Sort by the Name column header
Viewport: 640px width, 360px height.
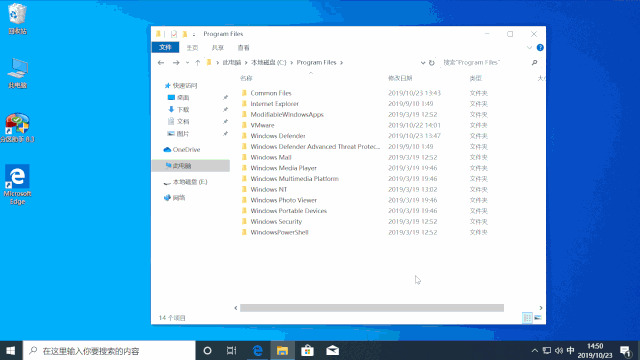pyautogui.click(x=246, y=78)
